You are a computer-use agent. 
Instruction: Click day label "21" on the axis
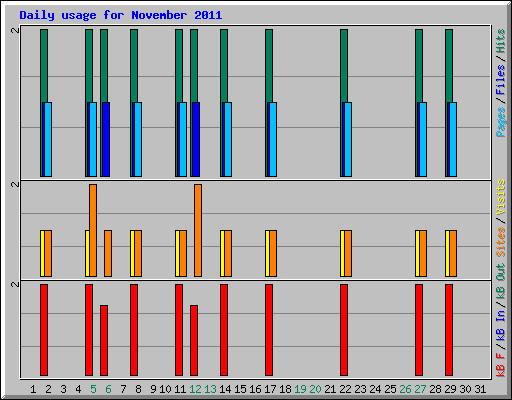330,389
